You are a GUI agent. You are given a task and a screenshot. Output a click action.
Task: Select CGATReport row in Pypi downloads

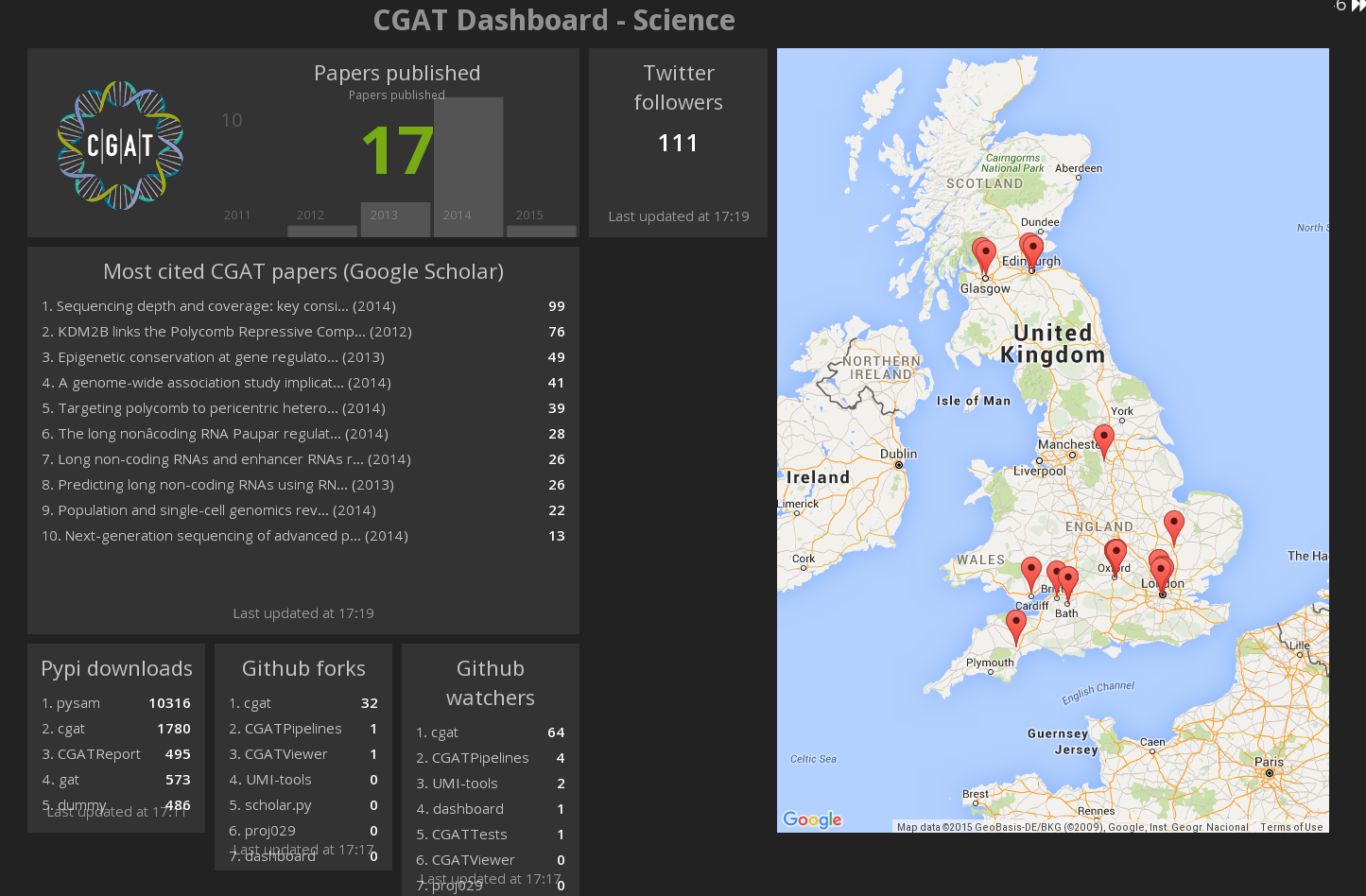(116, 754)
